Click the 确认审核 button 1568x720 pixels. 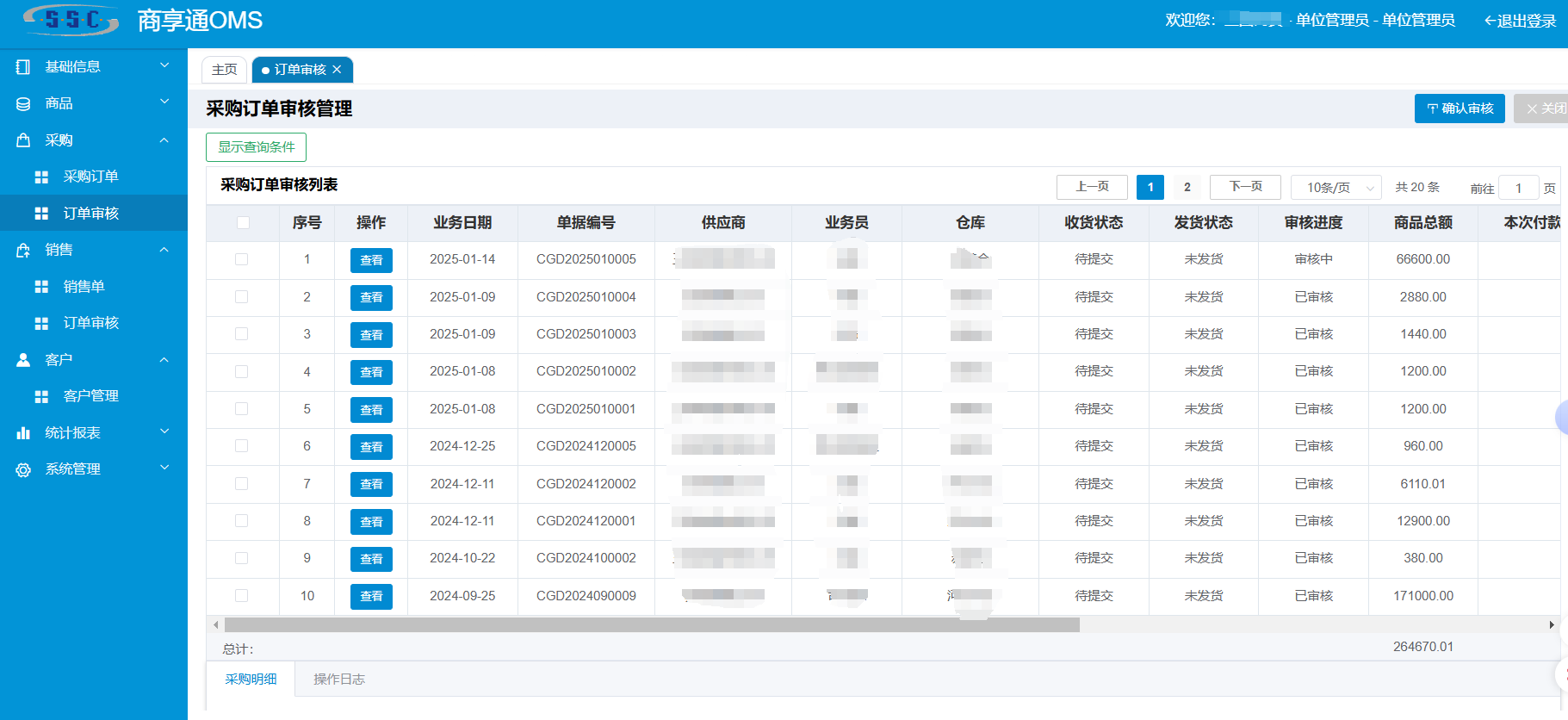(1460, 109)
